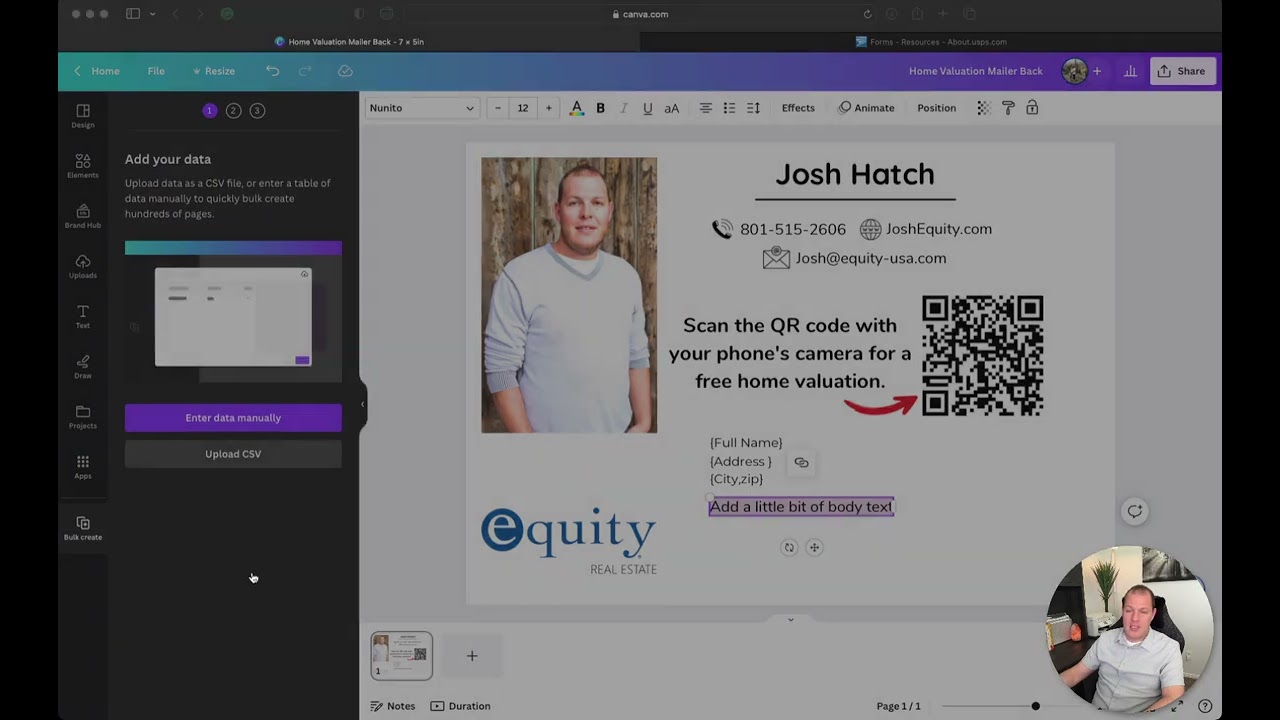Image resolution: width=1280 pixels, height=720 pixels.
Task: Click the move handle below text box
Action: pos(814,547)
